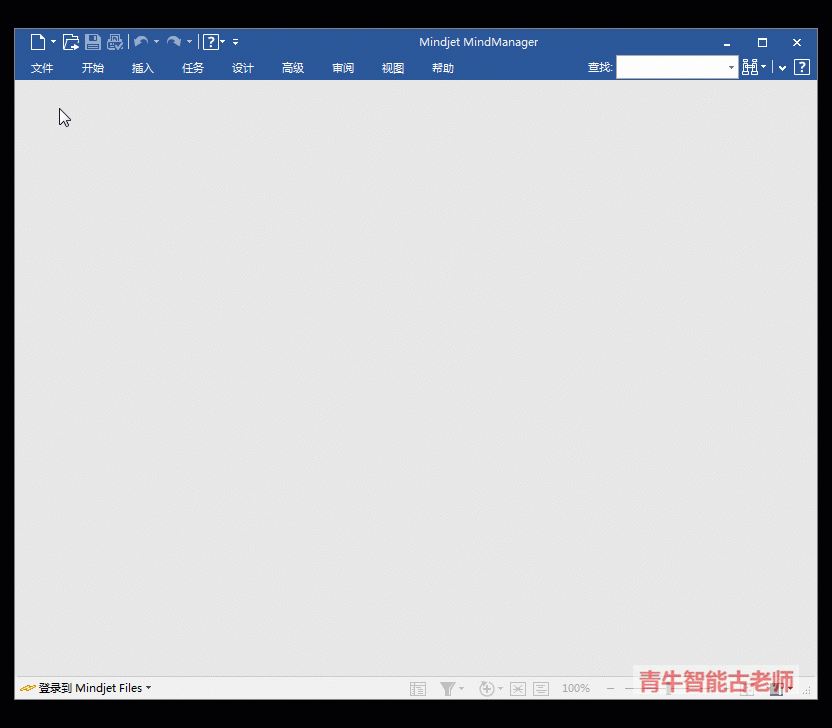Switch to the 开始 ribbon tab
The height and width of the screenshot is (728, 832).
coord(92,68)
